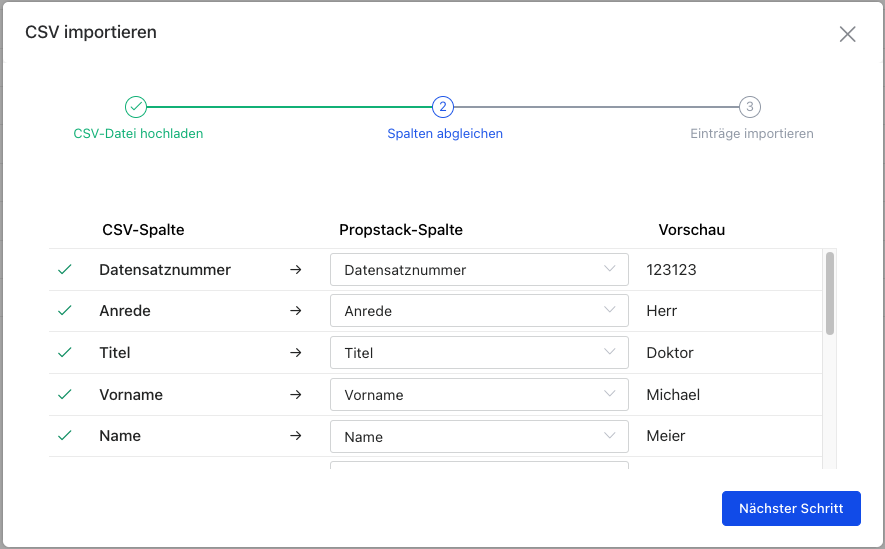Click the arrow icon in the Vorname row

point(296,394)
